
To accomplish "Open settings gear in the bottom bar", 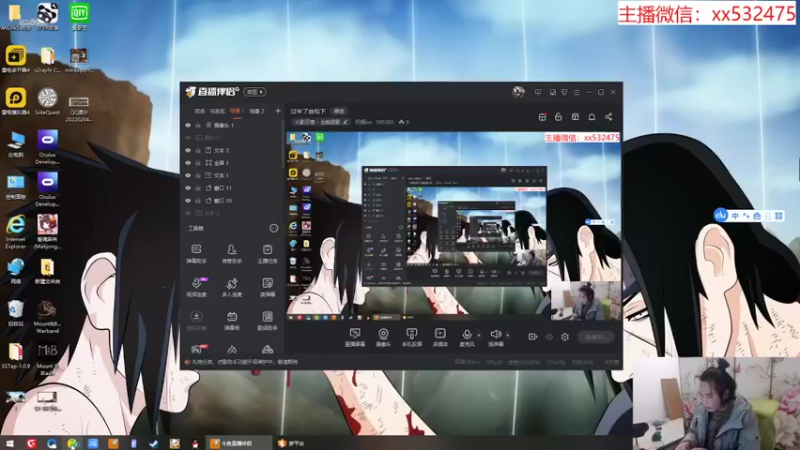I will [565, 337].
